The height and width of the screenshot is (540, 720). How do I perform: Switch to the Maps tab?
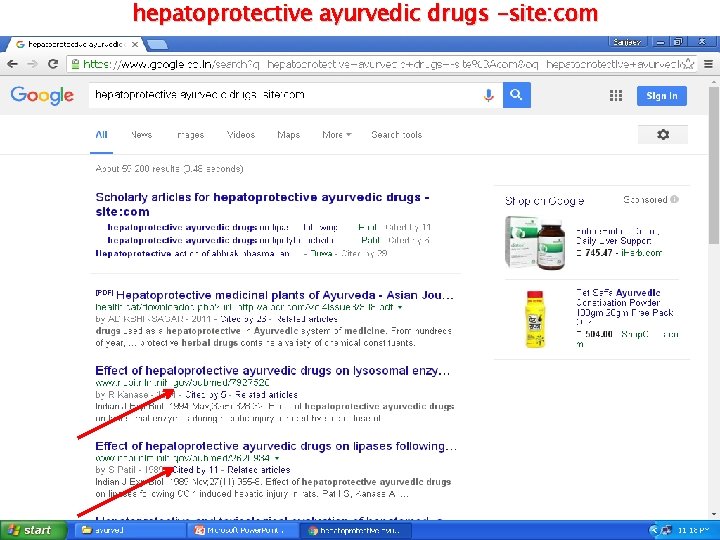click(288, 135)
